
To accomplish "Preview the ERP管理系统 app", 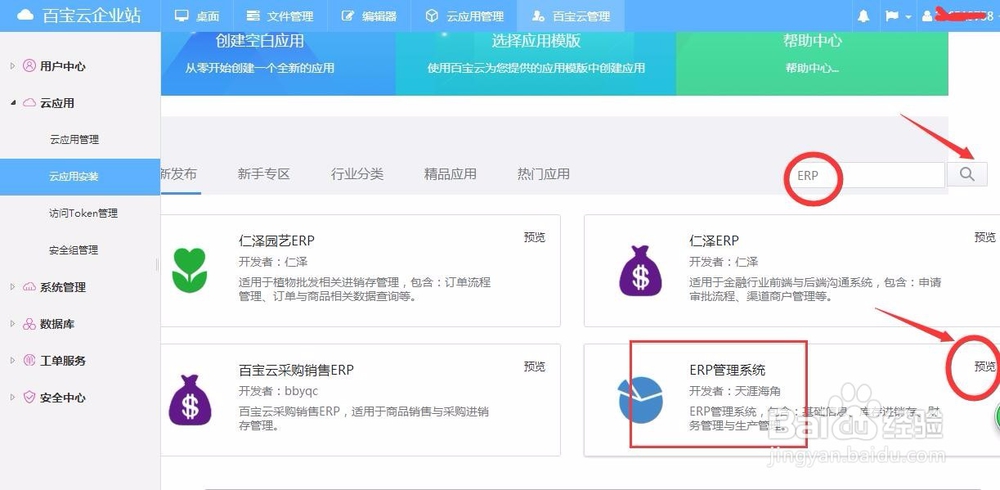I will [x=985, y=366].
